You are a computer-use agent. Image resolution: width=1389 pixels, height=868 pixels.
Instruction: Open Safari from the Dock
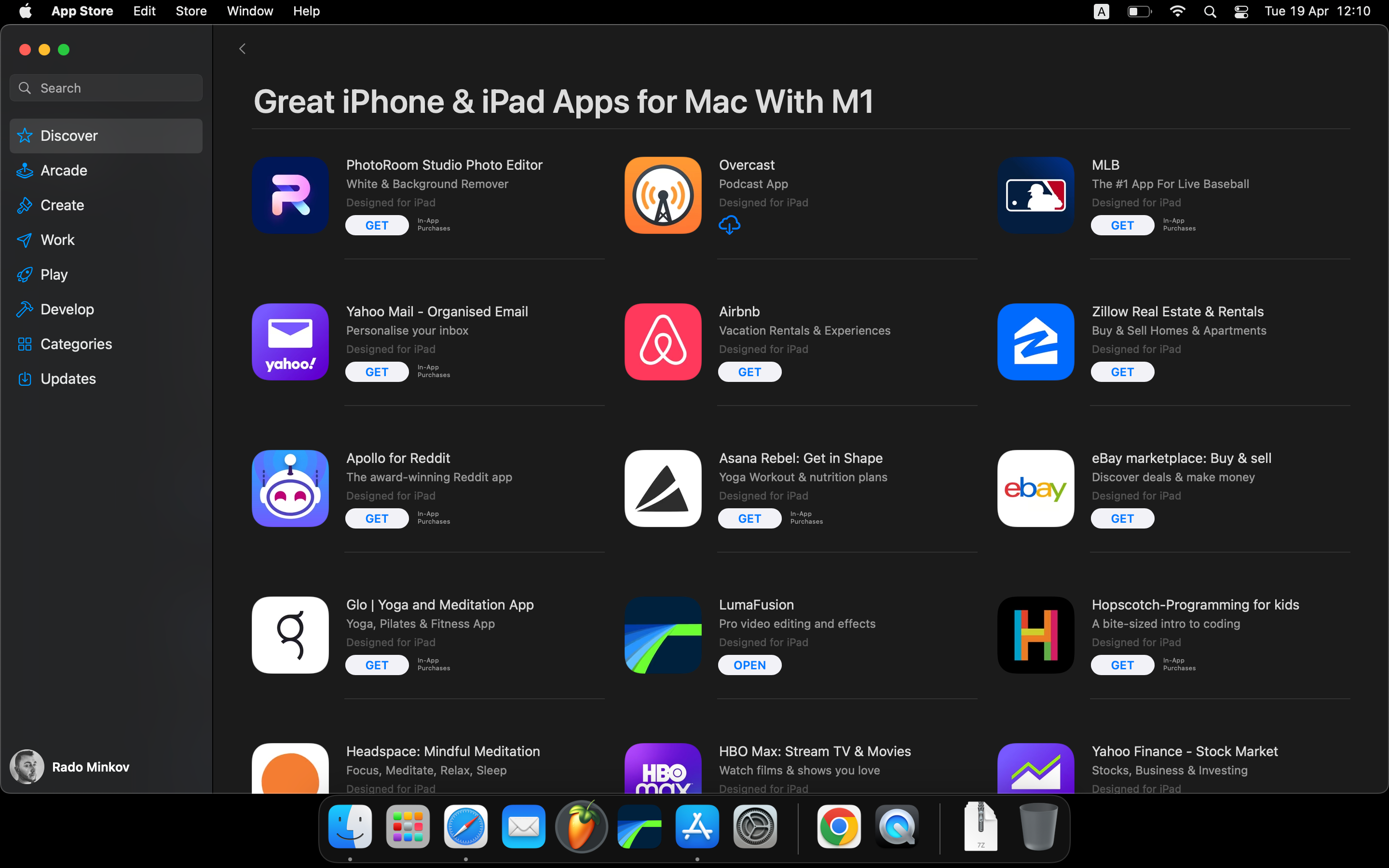point(465,827)
